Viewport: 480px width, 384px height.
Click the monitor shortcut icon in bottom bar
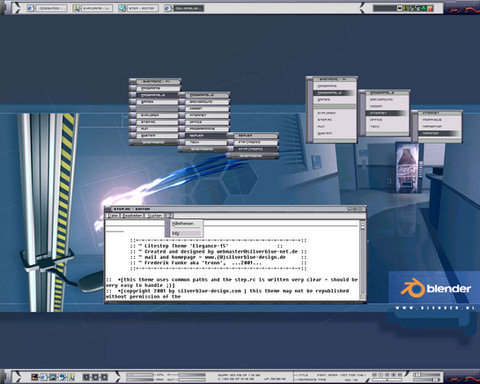(53, 377)
